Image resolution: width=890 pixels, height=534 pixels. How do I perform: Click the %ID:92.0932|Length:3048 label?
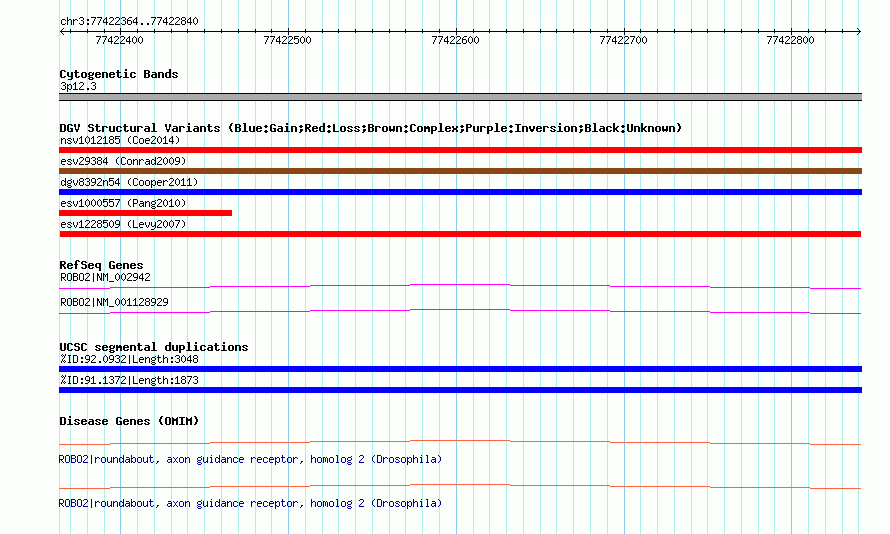pos(129,359)
